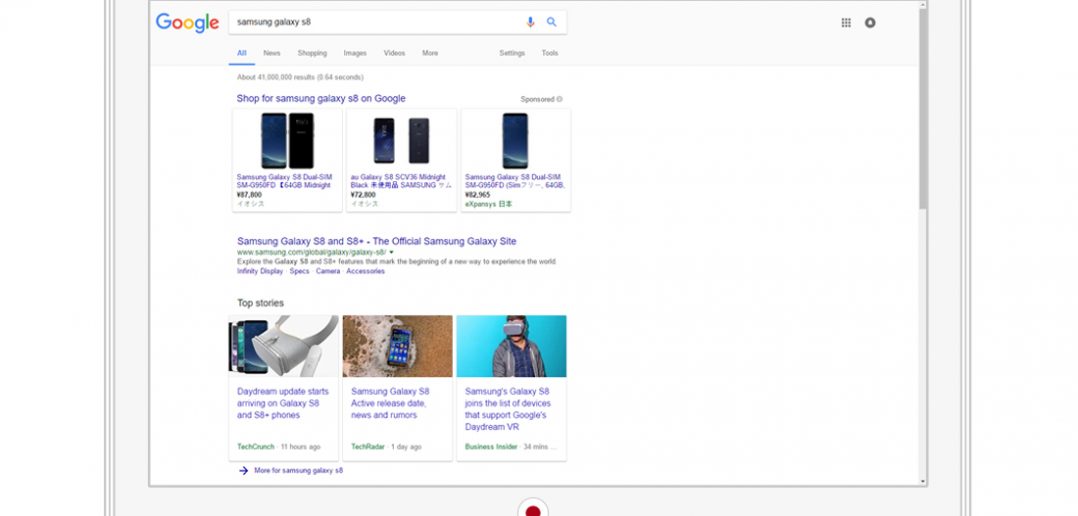Click the blue search magnifier icon
The image size is (1078, 516).
tap(551, 22)
